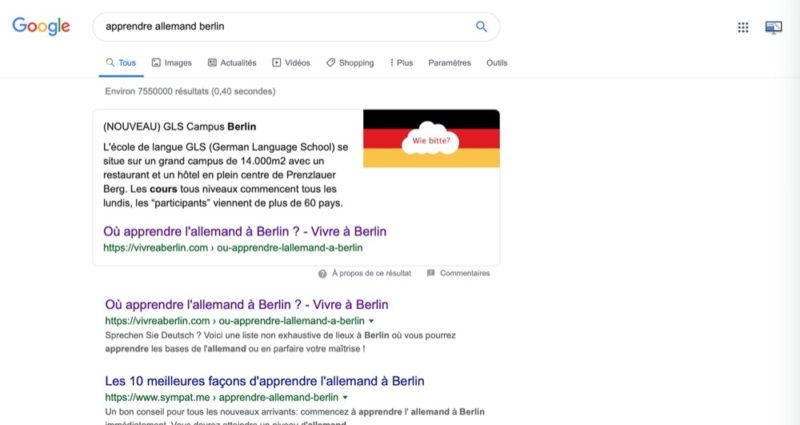Open Outils search tools
This screenshot has width=800, height=425.
[x=497, y=63]
